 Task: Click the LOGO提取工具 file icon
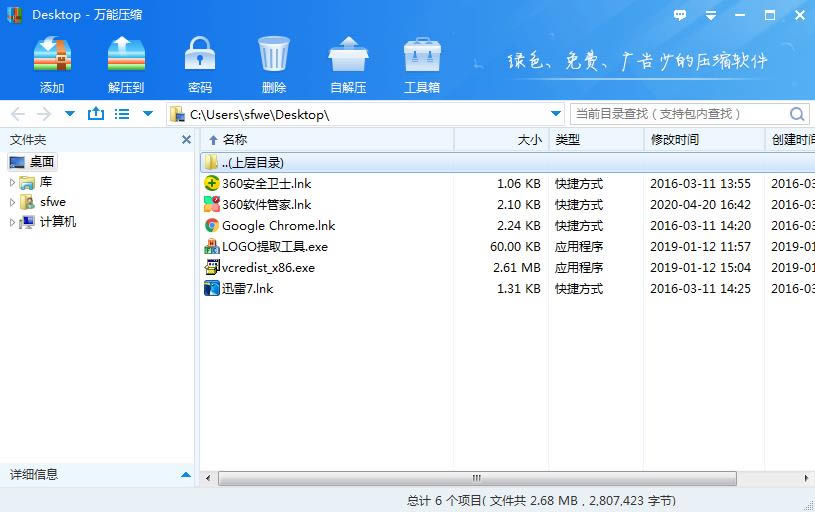pos(212,246)
